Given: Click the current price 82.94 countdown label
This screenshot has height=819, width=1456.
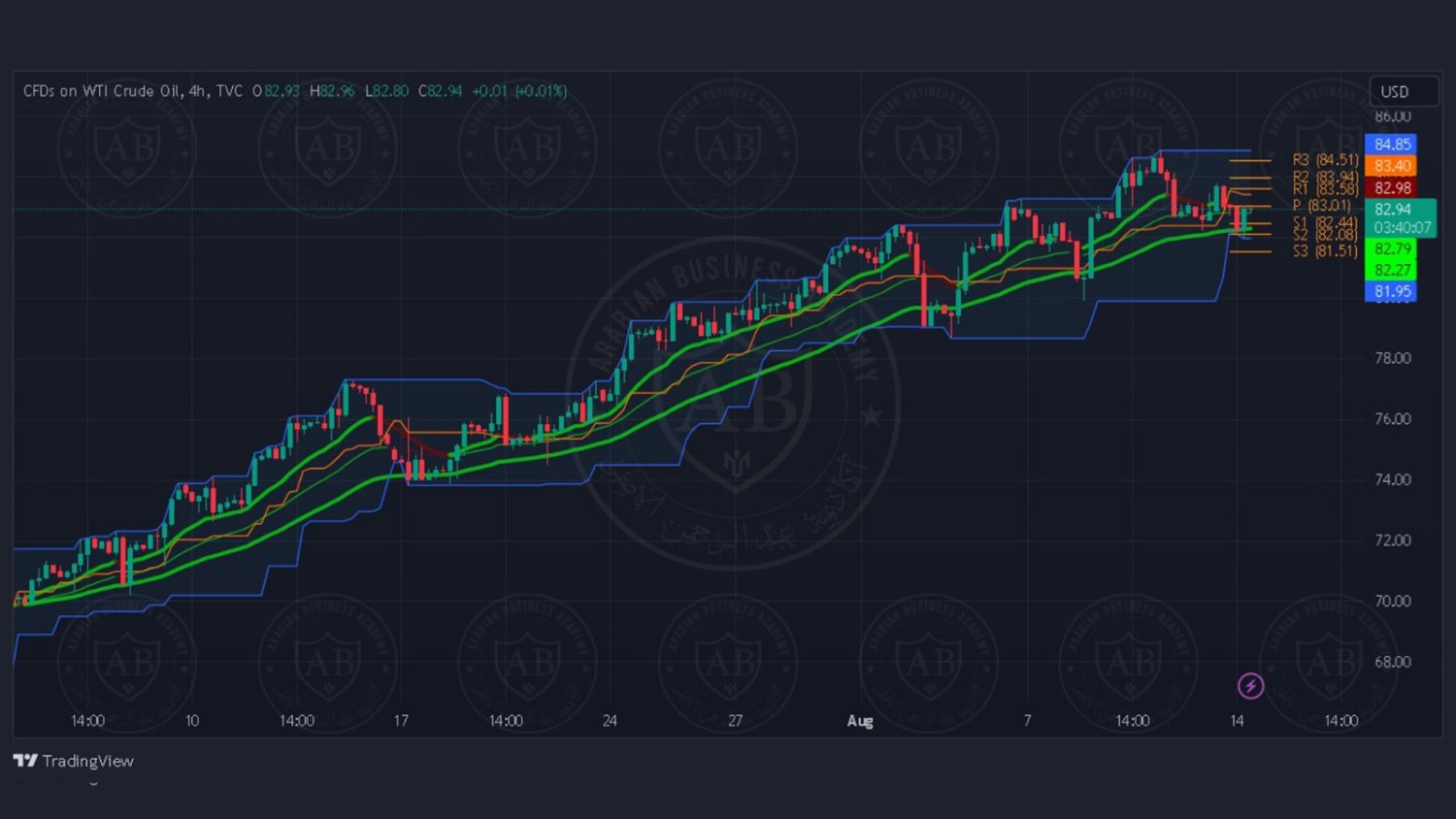Looking at the screenshot, I should [1401, 218].
